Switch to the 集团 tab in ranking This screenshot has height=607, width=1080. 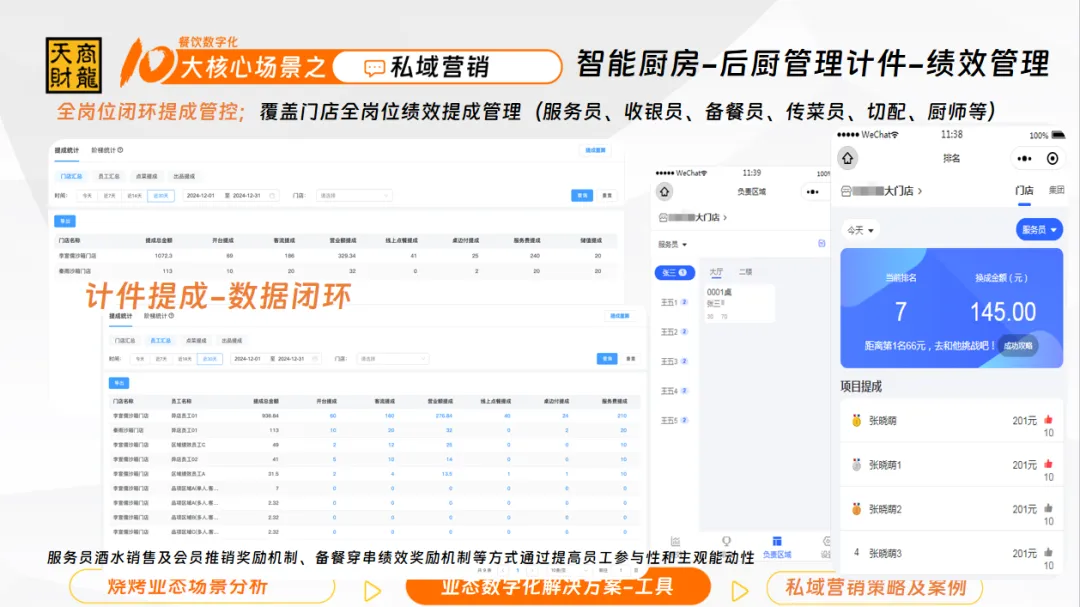1056,190
